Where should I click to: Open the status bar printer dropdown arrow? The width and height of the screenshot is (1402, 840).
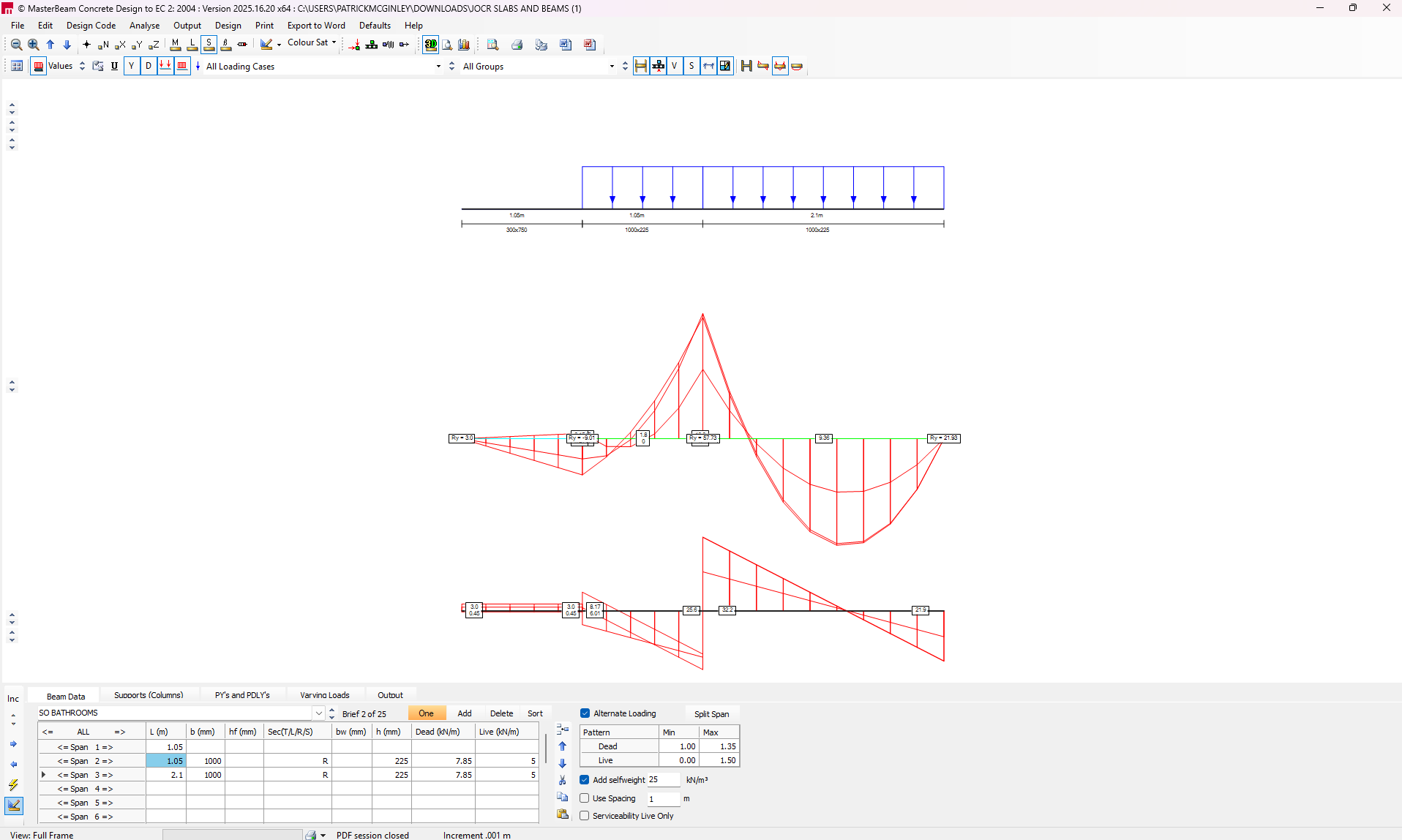coord(323,835)
